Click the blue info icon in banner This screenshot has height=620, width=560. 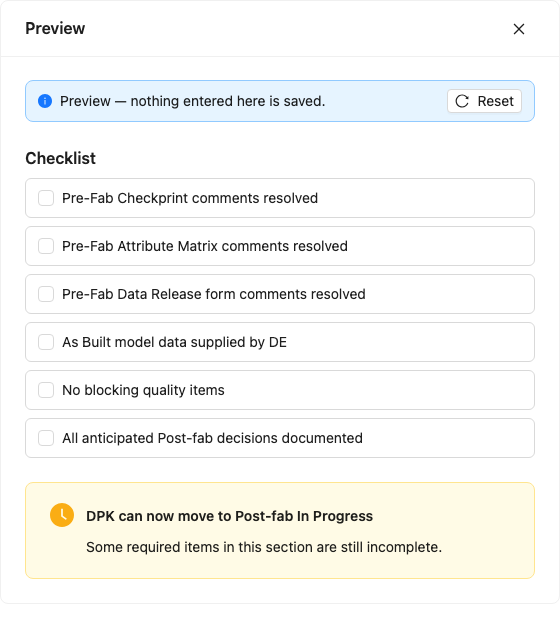pyautogui.click(x=45, y=101)
